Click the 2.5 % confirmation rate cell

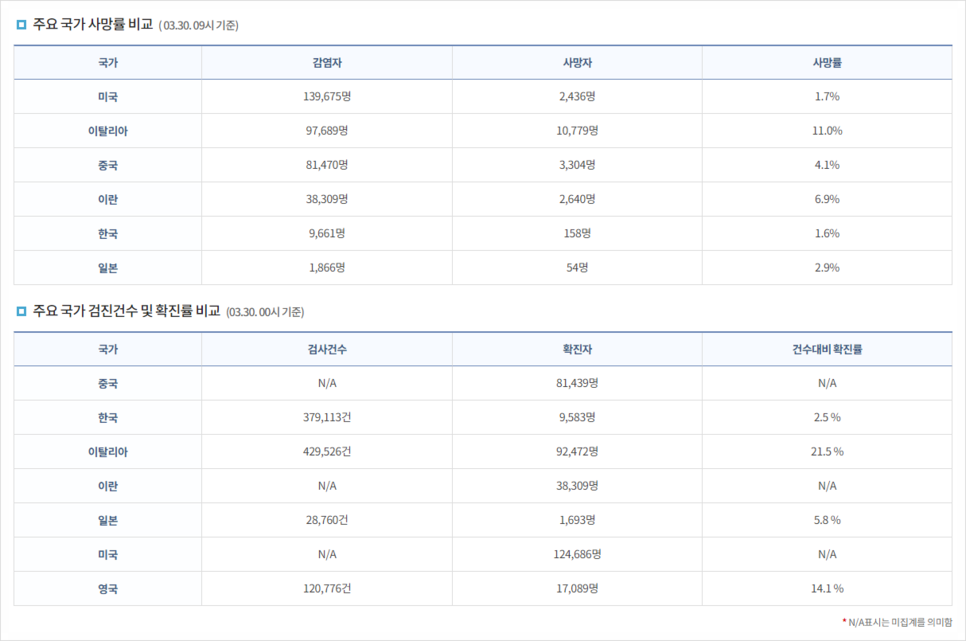(827, 417)
